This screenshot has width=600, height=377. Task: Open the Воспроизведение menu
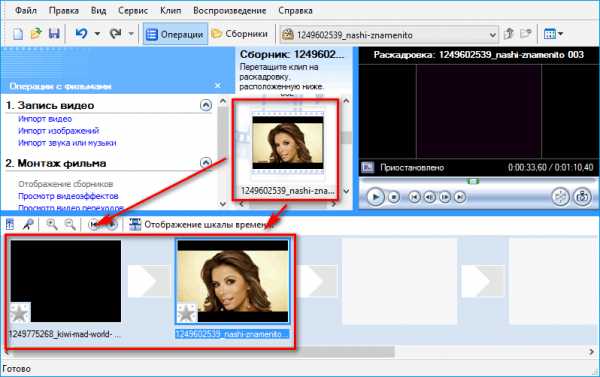(x=230, y=10)
